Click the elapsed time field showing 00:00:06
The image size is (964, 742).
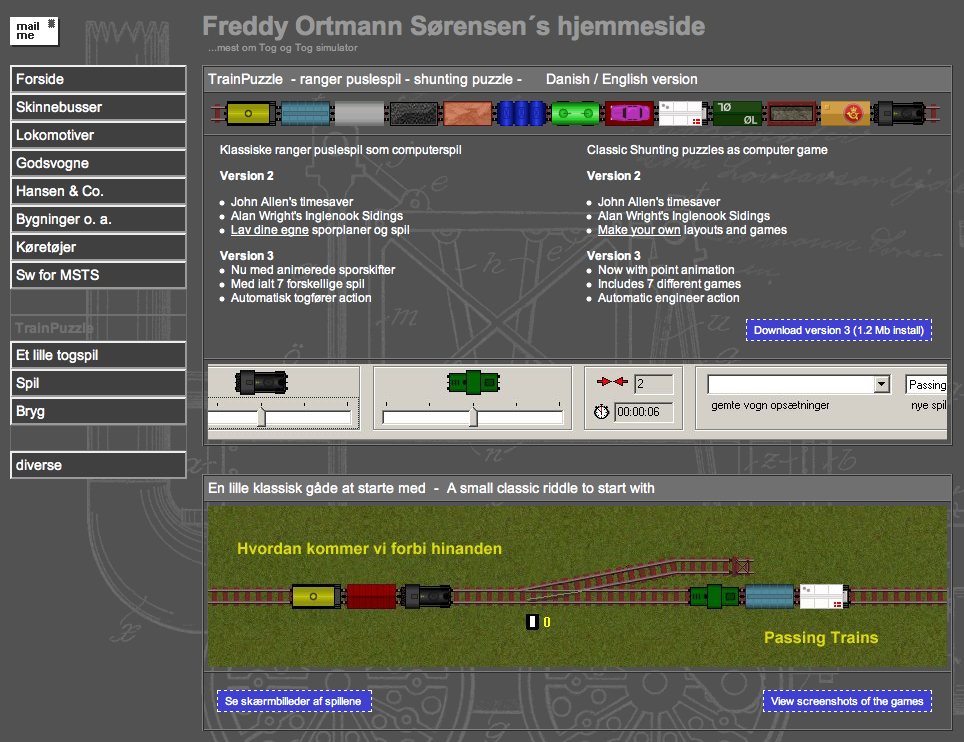pyautogui.click(x=643, y=412)
